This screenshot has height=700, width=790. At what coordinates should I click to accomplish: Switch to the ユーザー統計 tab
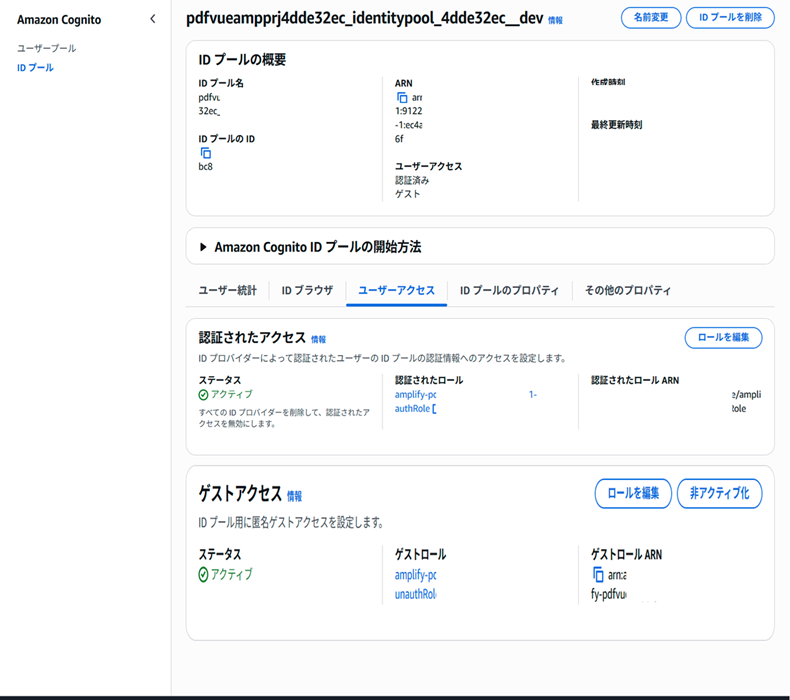(227, 290)
